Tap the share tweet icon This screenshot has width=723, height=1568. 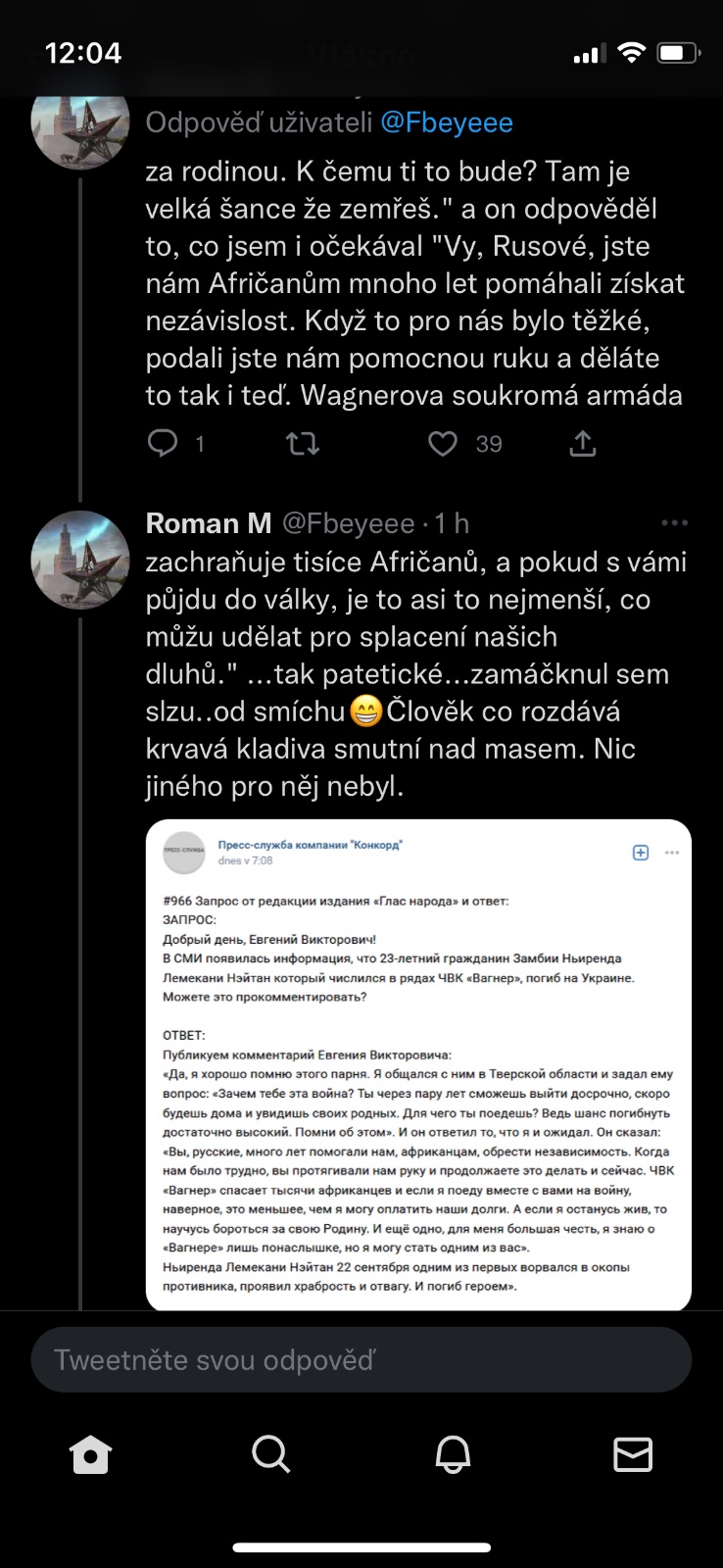coord(583,444)
